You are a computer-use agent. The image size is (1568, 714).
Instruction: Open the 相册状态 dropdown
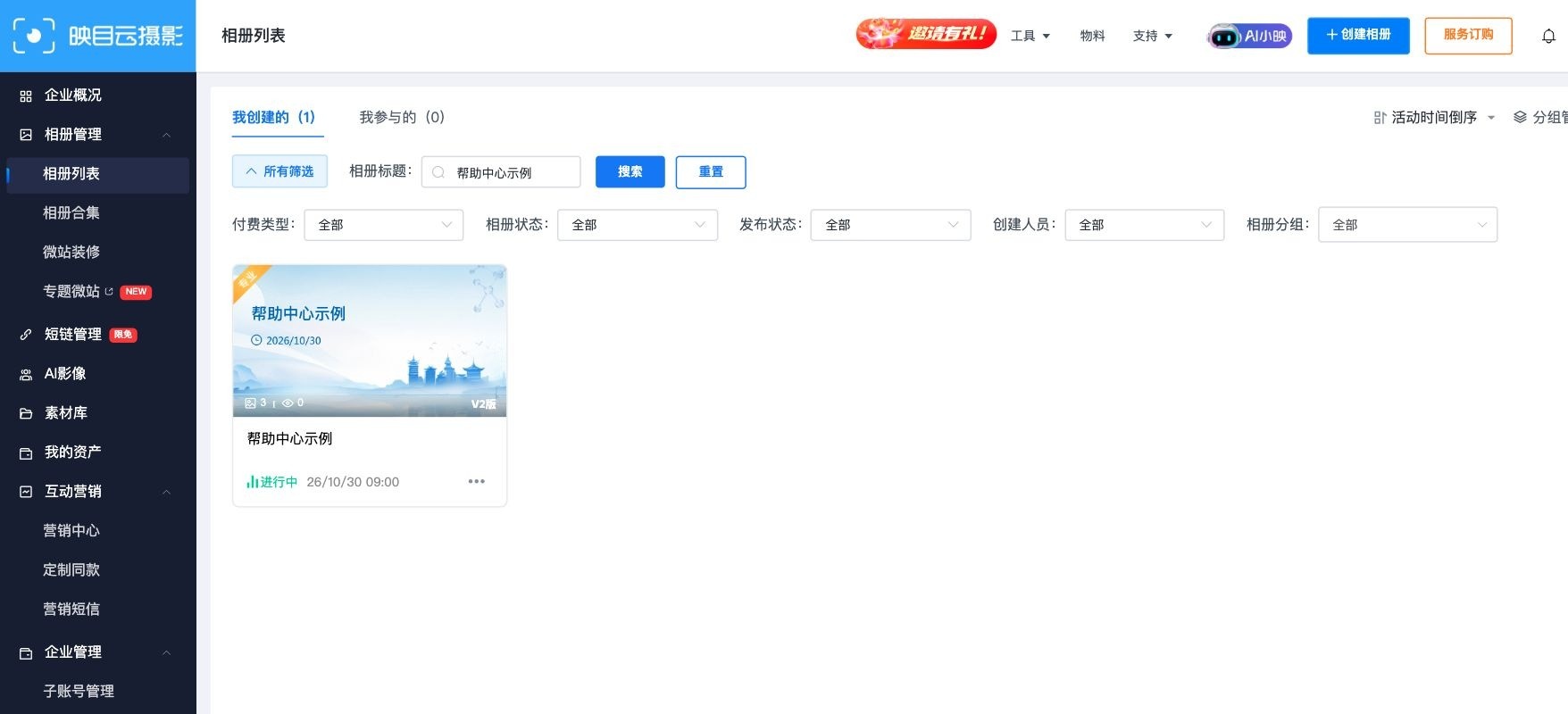point(638,225)
